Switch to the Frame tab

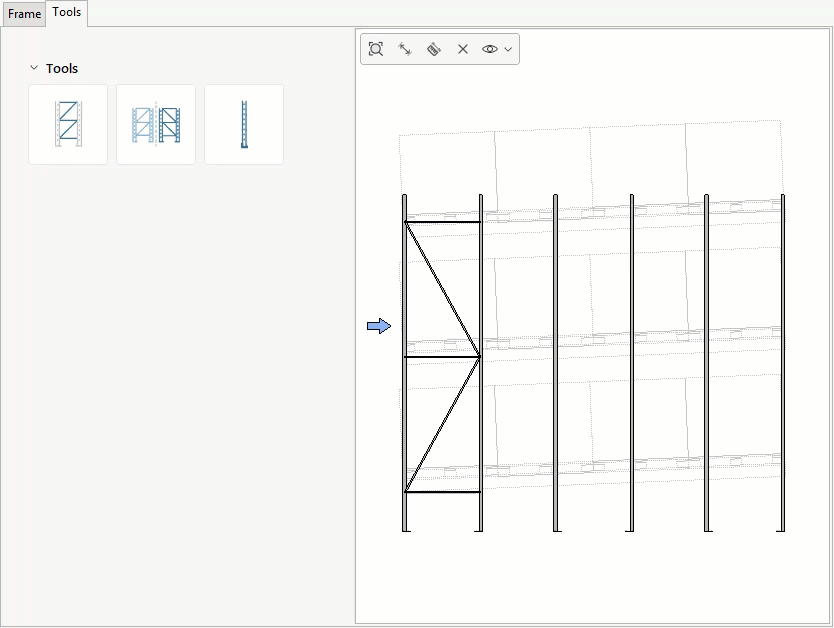pyautogui.click(x=24, y=13)
